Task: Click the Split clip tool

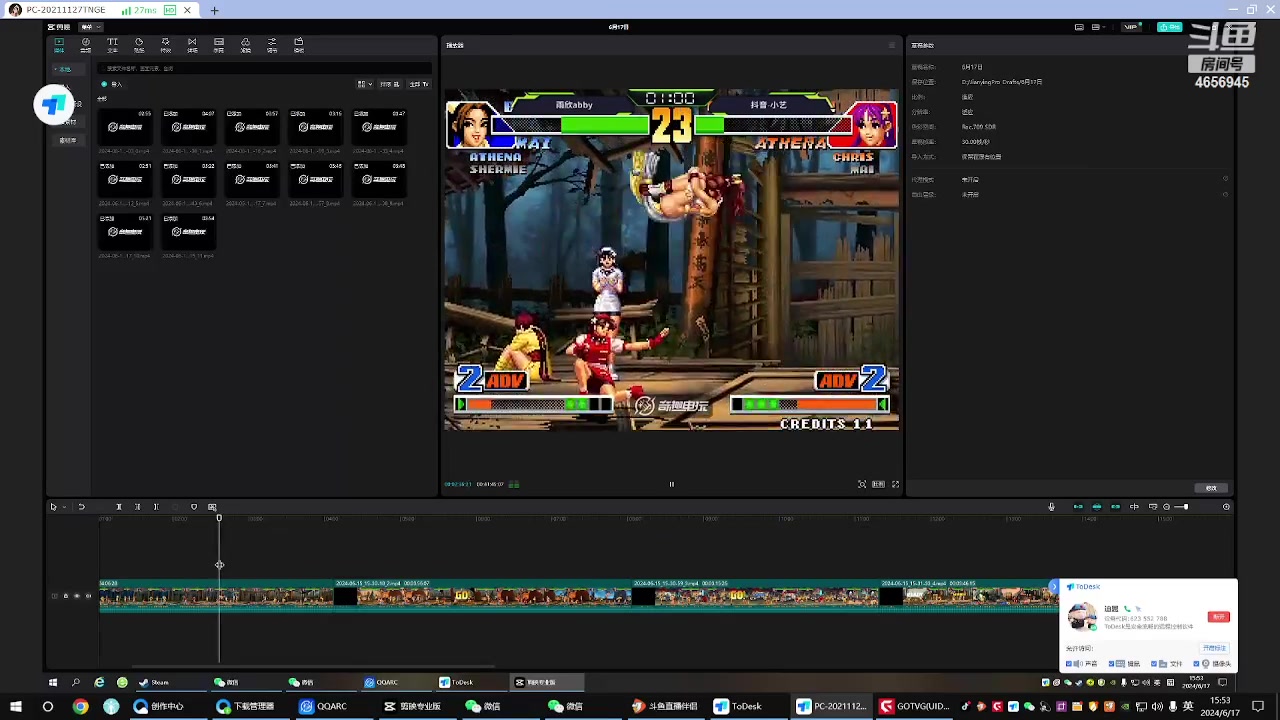Action: [118, 507]
